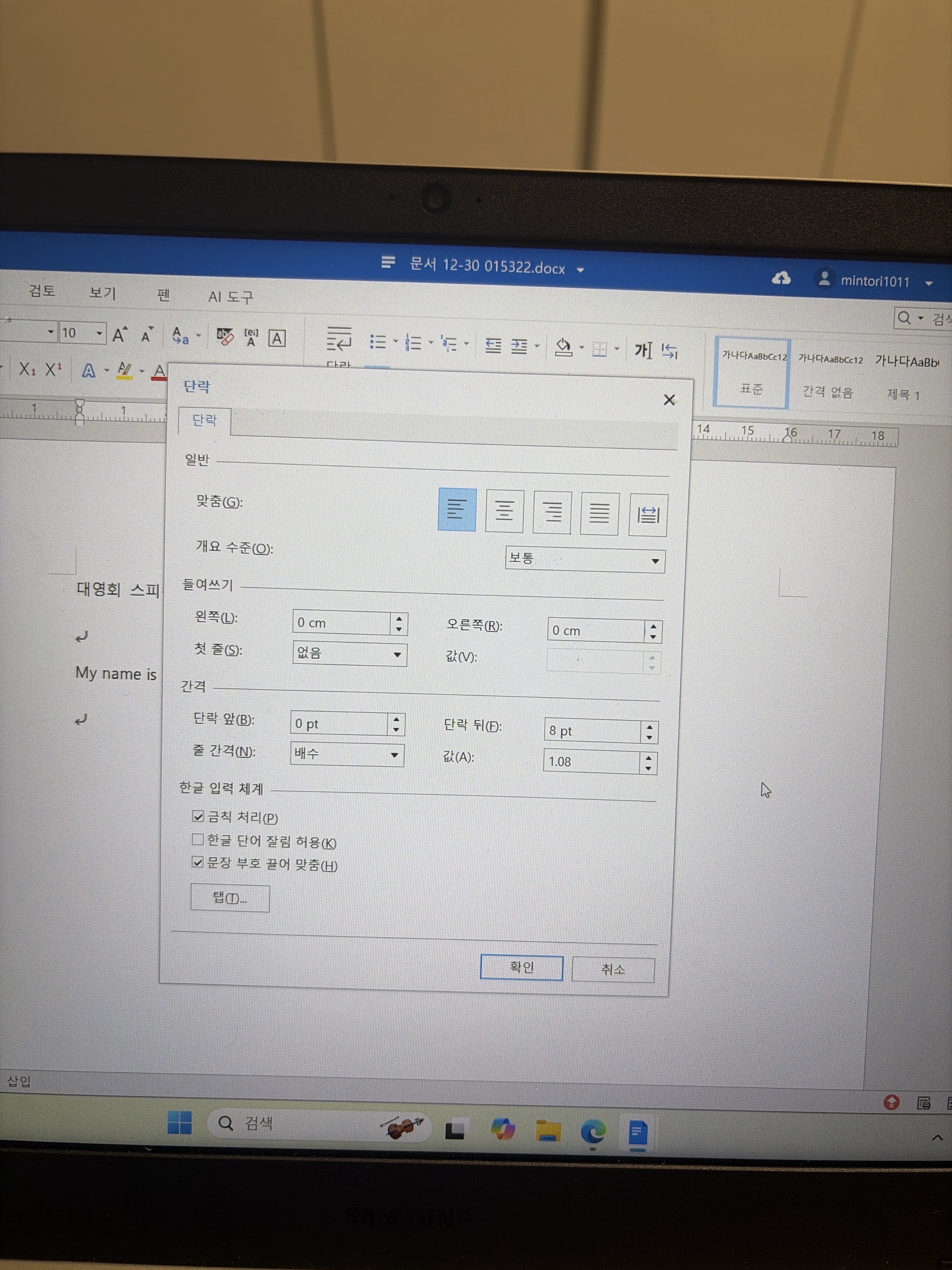Viewport: 952px width, 1270px height.
Task: Click the 확인 button
Action: pos(521,967)
